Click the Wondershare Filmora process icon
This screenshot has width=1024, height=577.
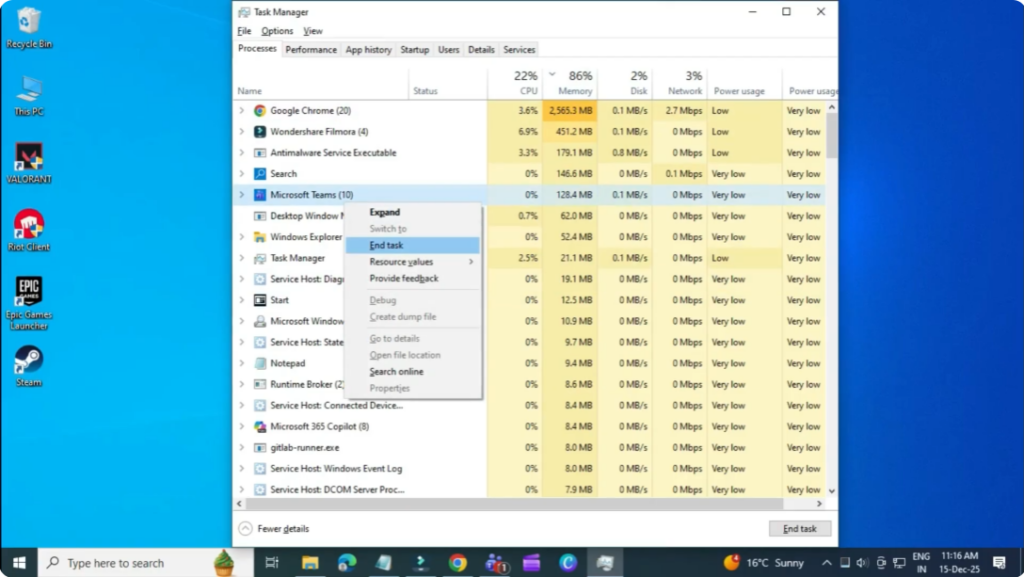point(259,131)
